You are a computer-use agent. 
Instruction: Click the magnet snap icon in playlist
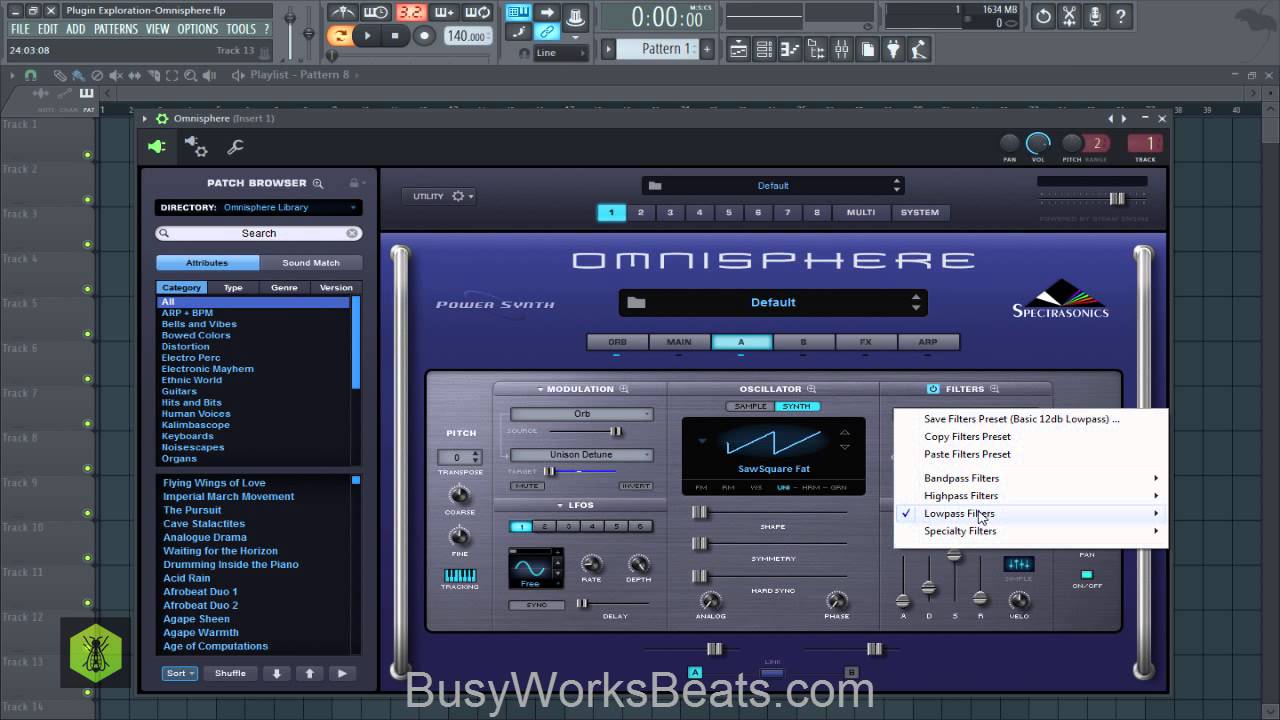coord(30,75)
